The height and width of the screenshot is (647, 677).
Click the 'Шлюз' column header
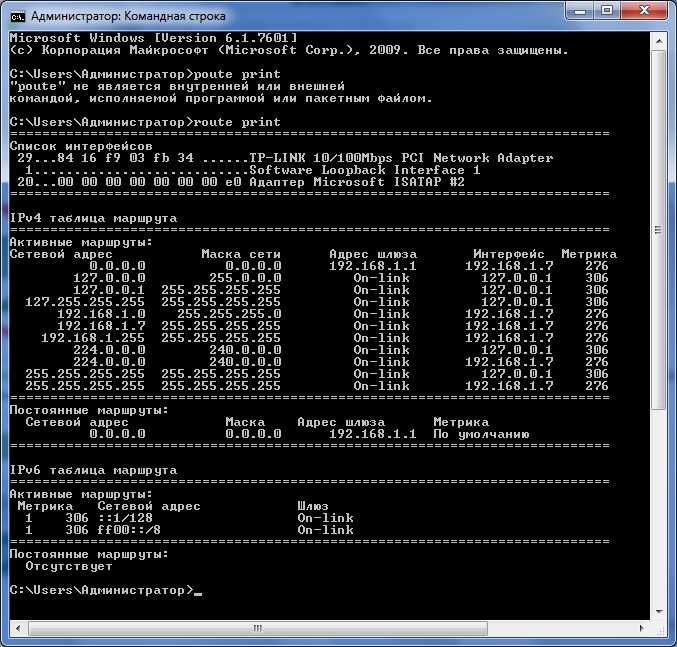[313, 506]
